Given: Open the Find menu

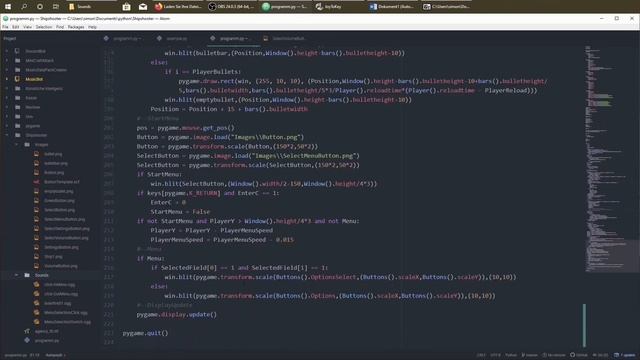Looking at the screenshot, I should [x=60, y=27].
